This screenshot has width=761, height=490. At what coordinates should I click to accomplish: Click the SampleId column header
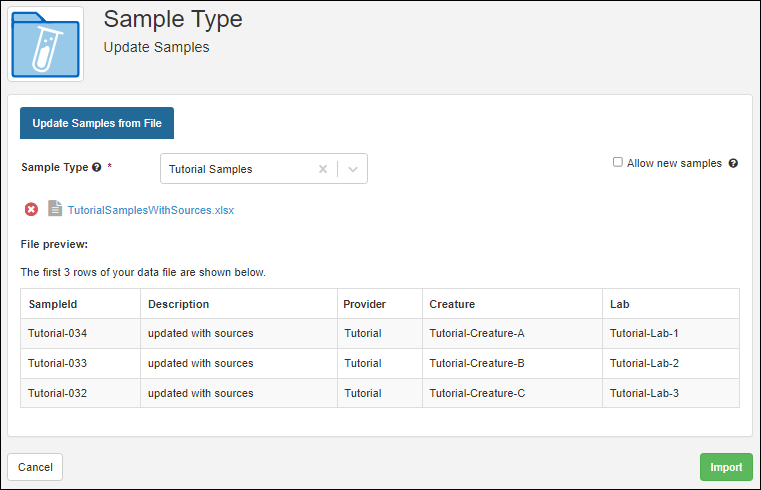[46, 304]
